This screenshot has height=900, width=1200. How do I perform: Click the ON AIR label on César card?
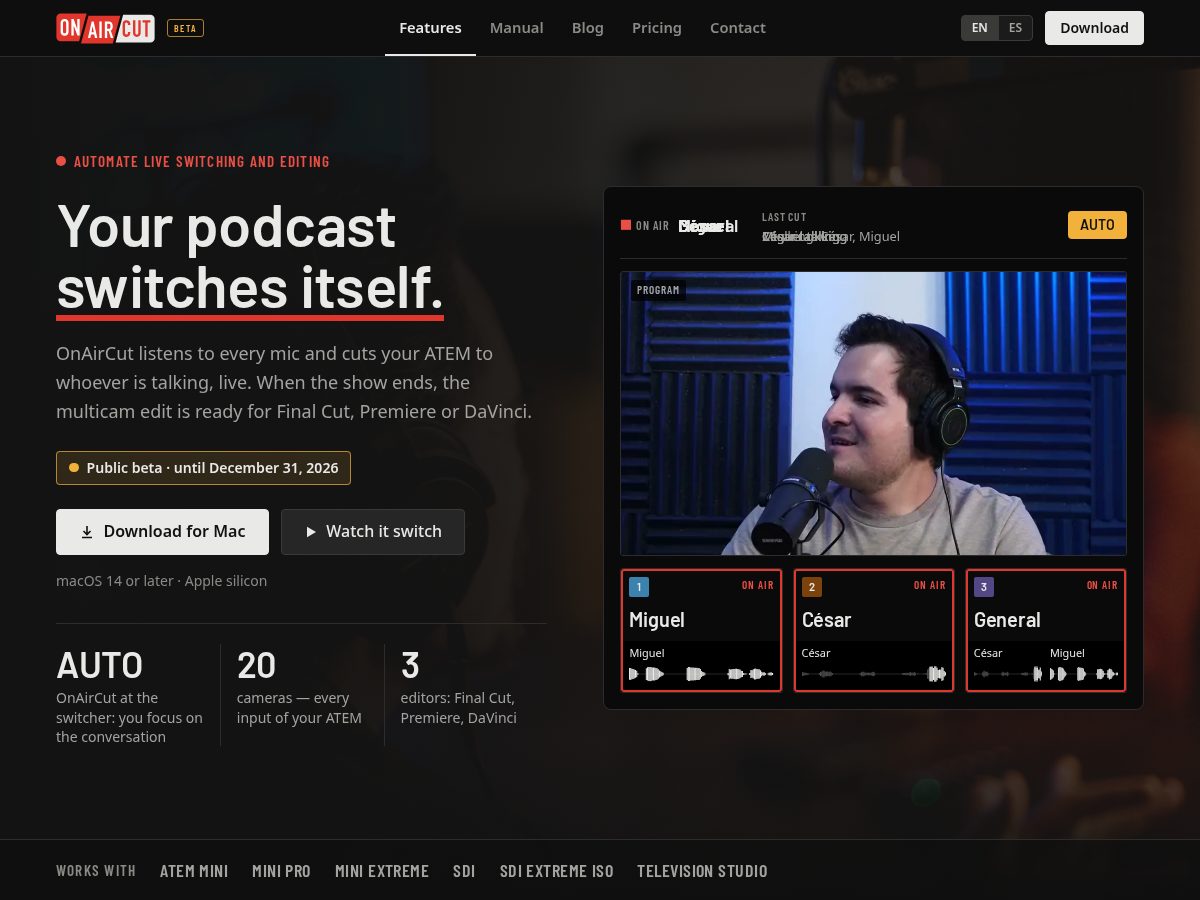click(x=929, y=586)
